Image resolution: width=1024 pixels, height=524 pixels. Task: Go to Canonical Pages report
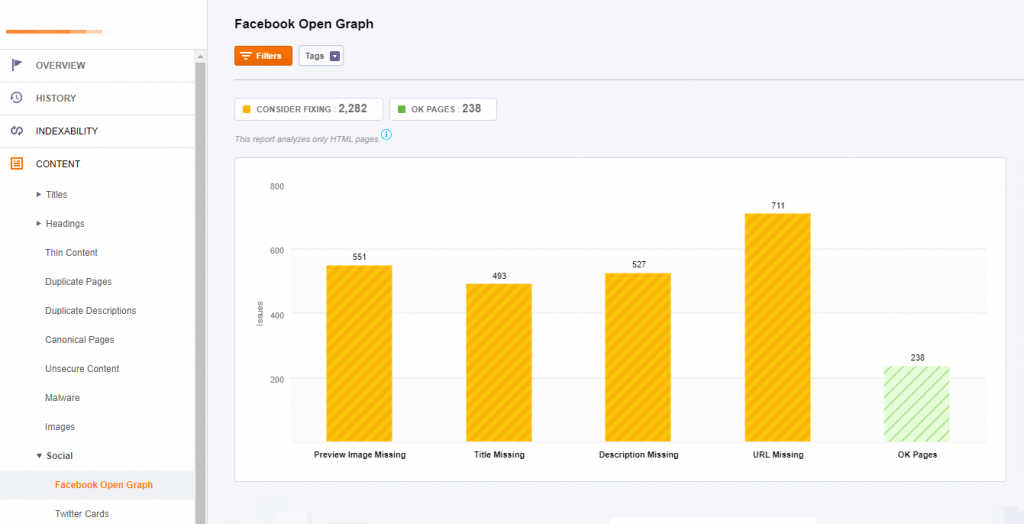point(80,340)
